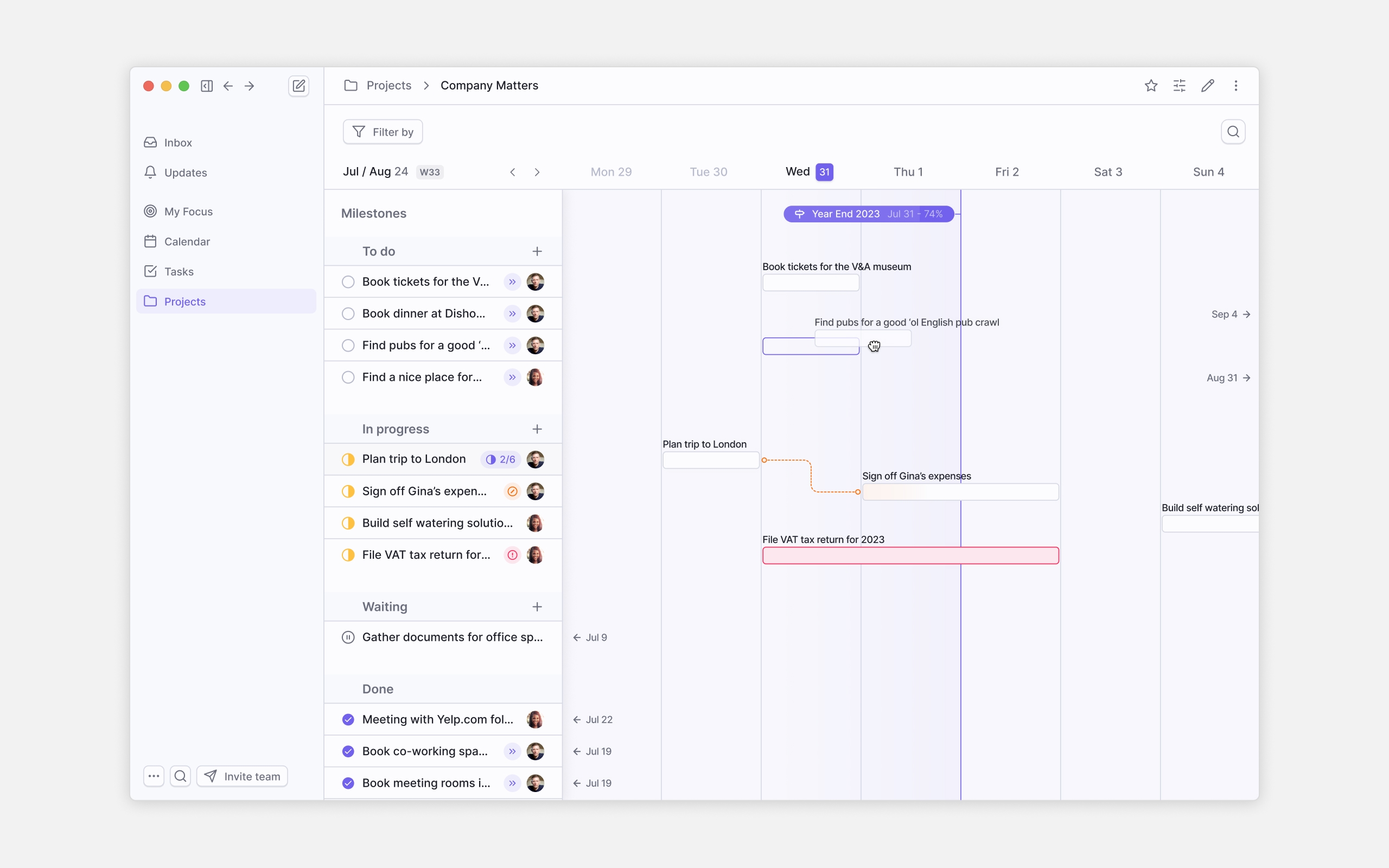Click the edit/pencil icon in toolbar
1389x868 pixels.
coord(1208,85)
